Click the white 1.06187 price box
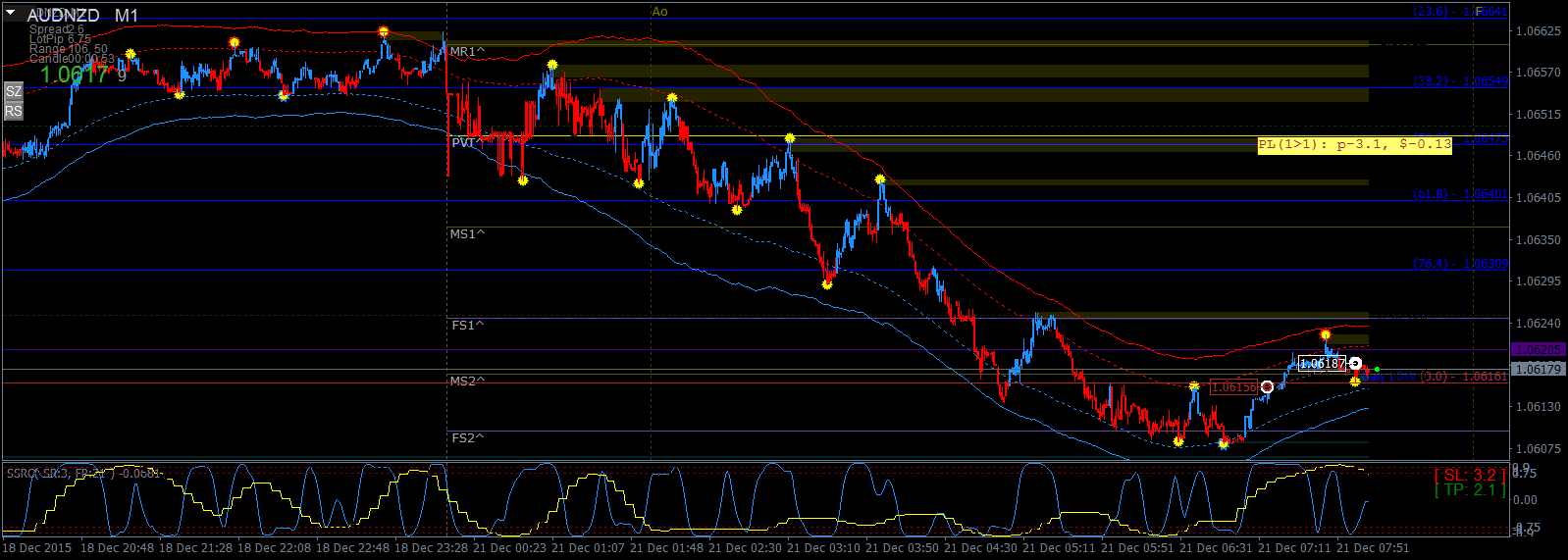Image resolution: width=1568 pixels, height=560 pixels. pyautogui.click(x=1323, y=364)
